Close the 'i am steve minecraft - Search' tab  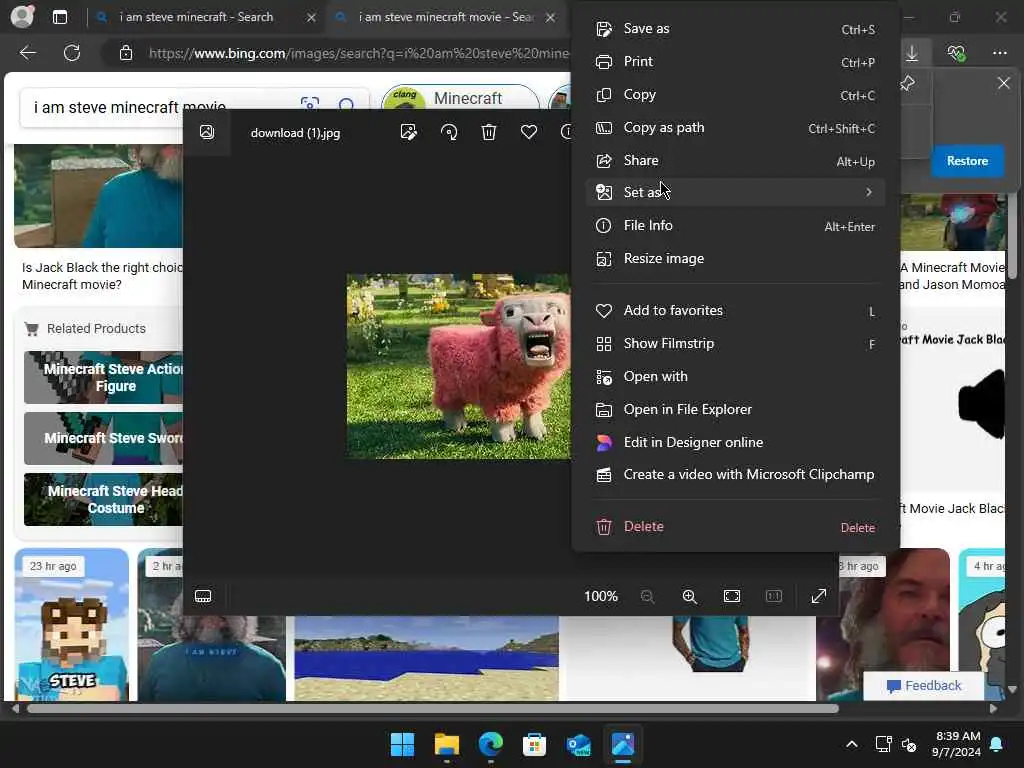(312, 18)
